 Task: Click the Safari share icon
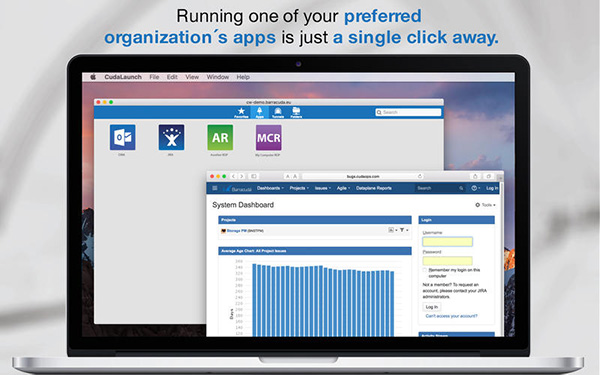[x=475, y=176]
